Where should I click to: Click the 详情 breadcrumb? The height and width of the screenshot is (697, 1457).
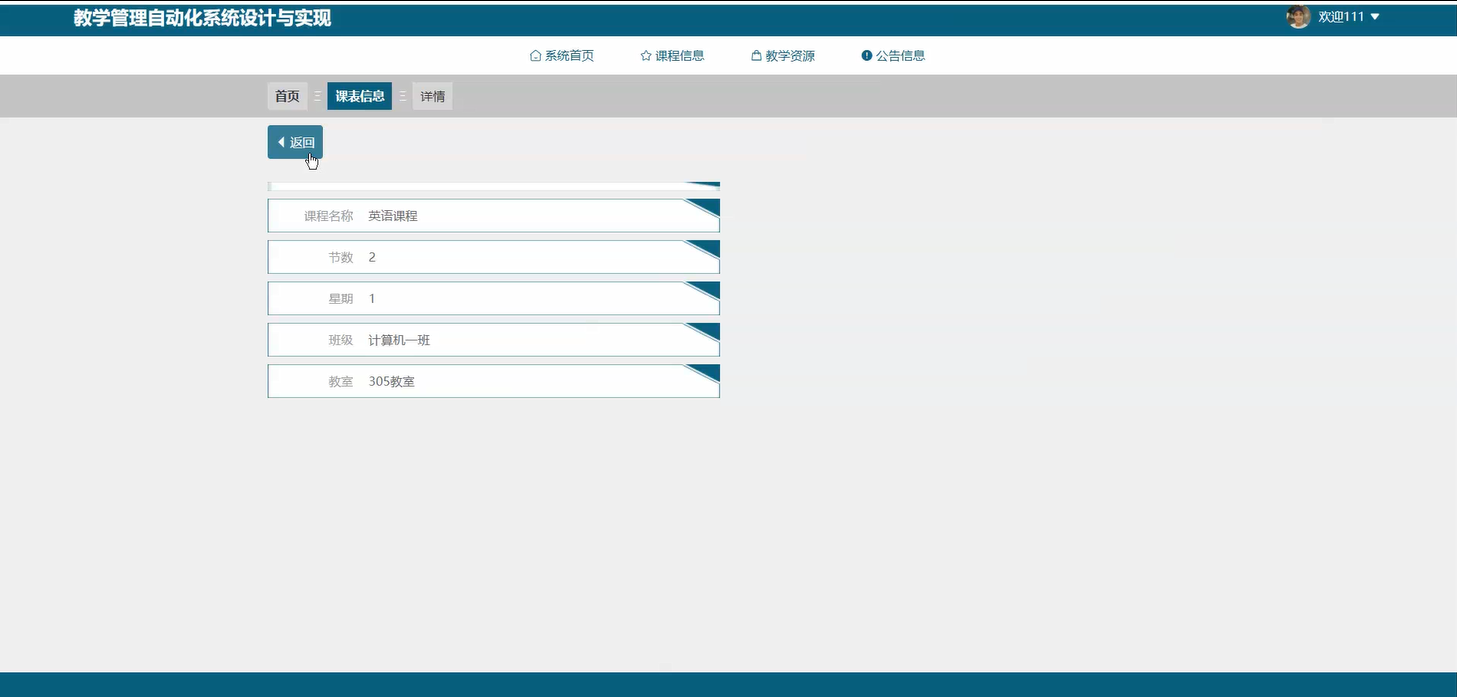pos(433,96)
